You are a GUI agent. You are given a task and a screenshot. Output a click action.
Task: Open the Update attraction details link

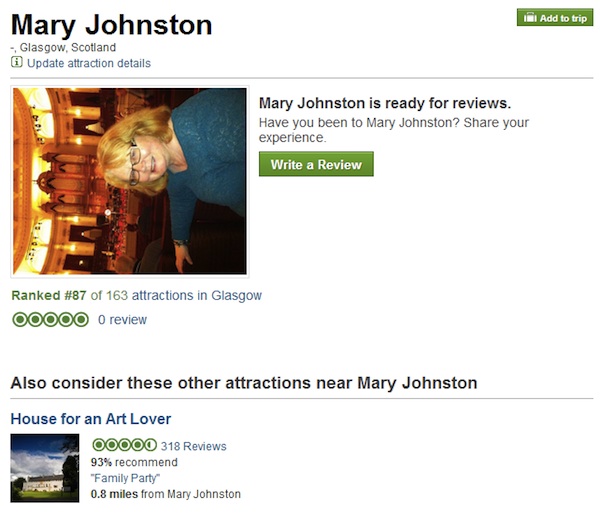pyautogui.click(x=89, y=63)
